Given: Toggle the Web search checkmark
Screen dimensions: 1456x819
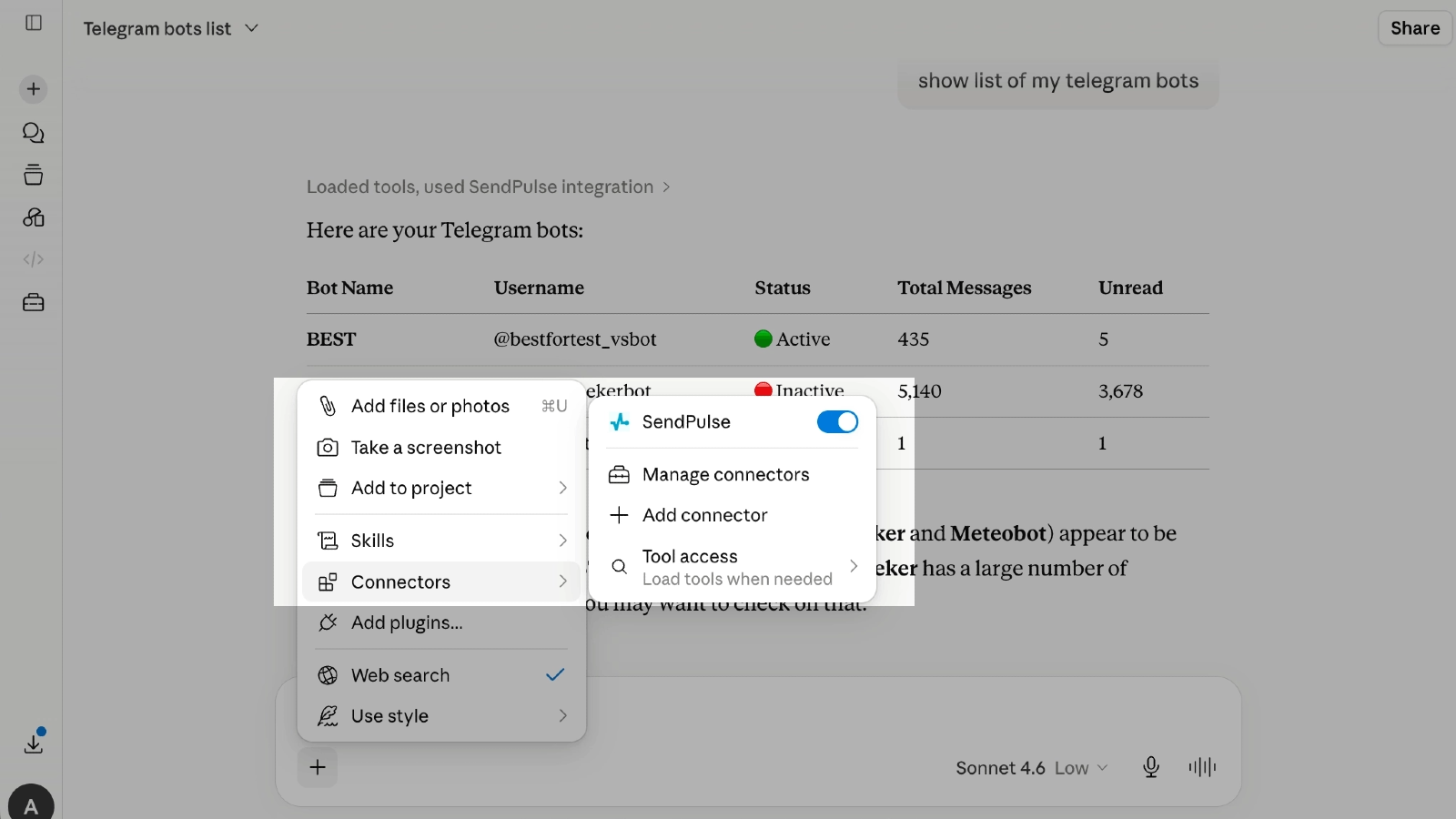Looking at the screenshot, I should [555, 675].
